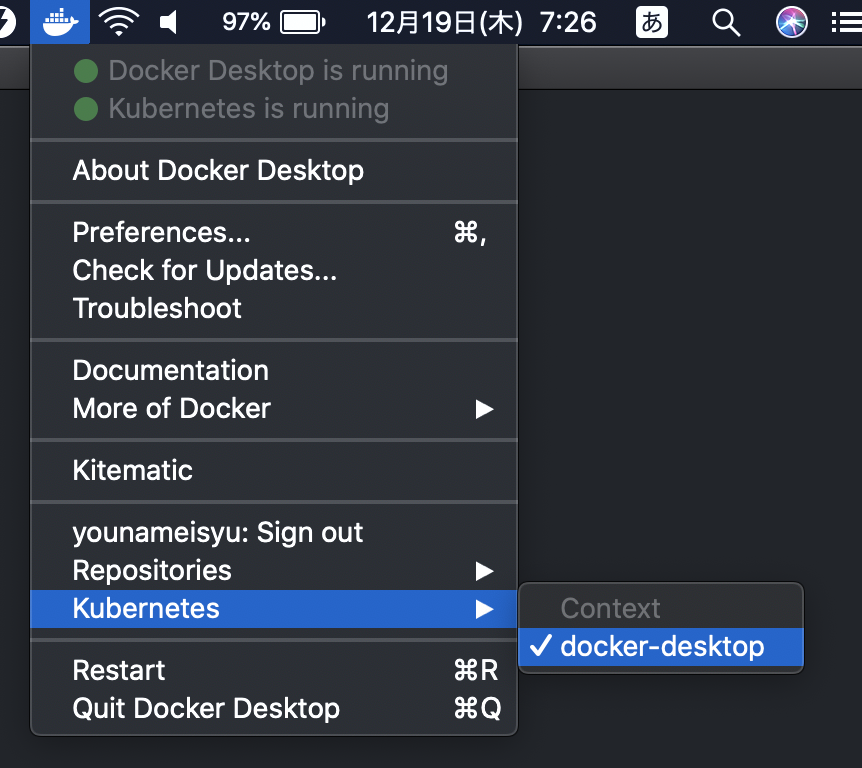Select docker-desktop Kubernetes context
862x768 pixels.
coord(661,647)
